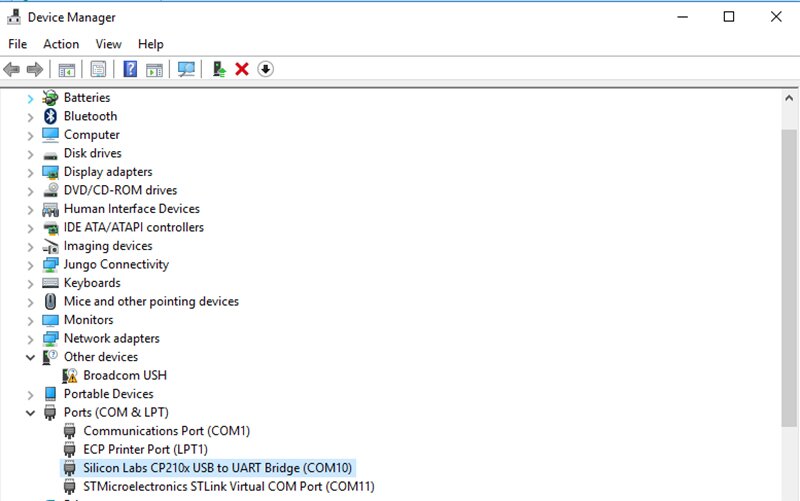Expand the Computer node
Screen dimensions: 800x501
30,135
